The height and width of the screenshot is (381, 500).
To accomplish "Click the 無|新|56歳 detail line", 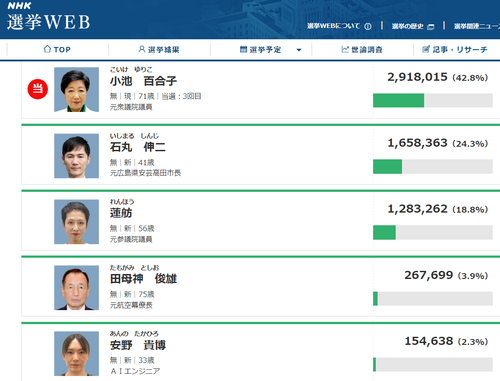I will tap(132, 228).
